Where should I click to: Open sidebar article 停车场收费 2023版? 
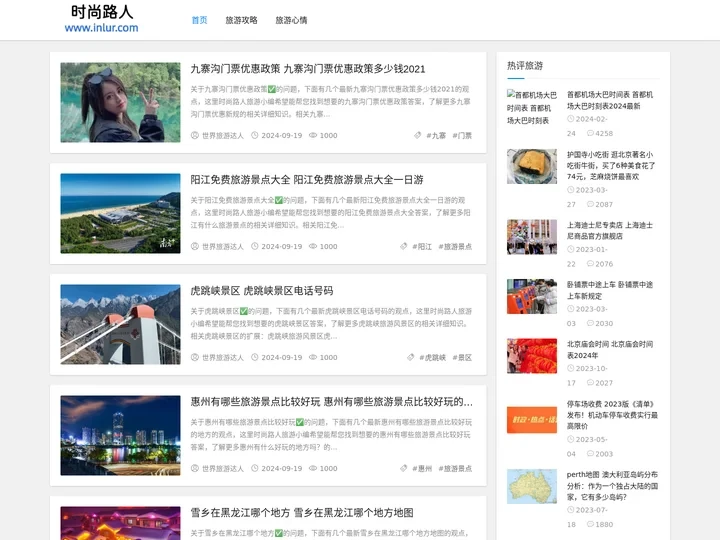click(612, 415)
